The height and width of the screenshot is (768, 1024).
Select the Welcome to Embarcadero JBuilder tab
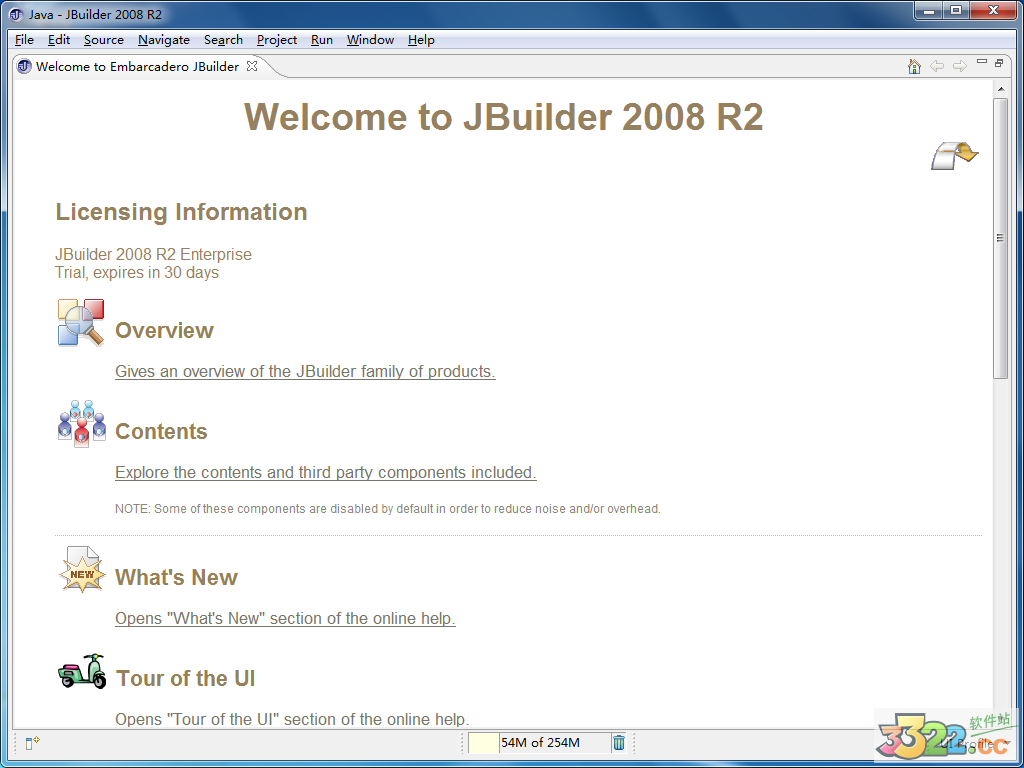click(137, 66)
